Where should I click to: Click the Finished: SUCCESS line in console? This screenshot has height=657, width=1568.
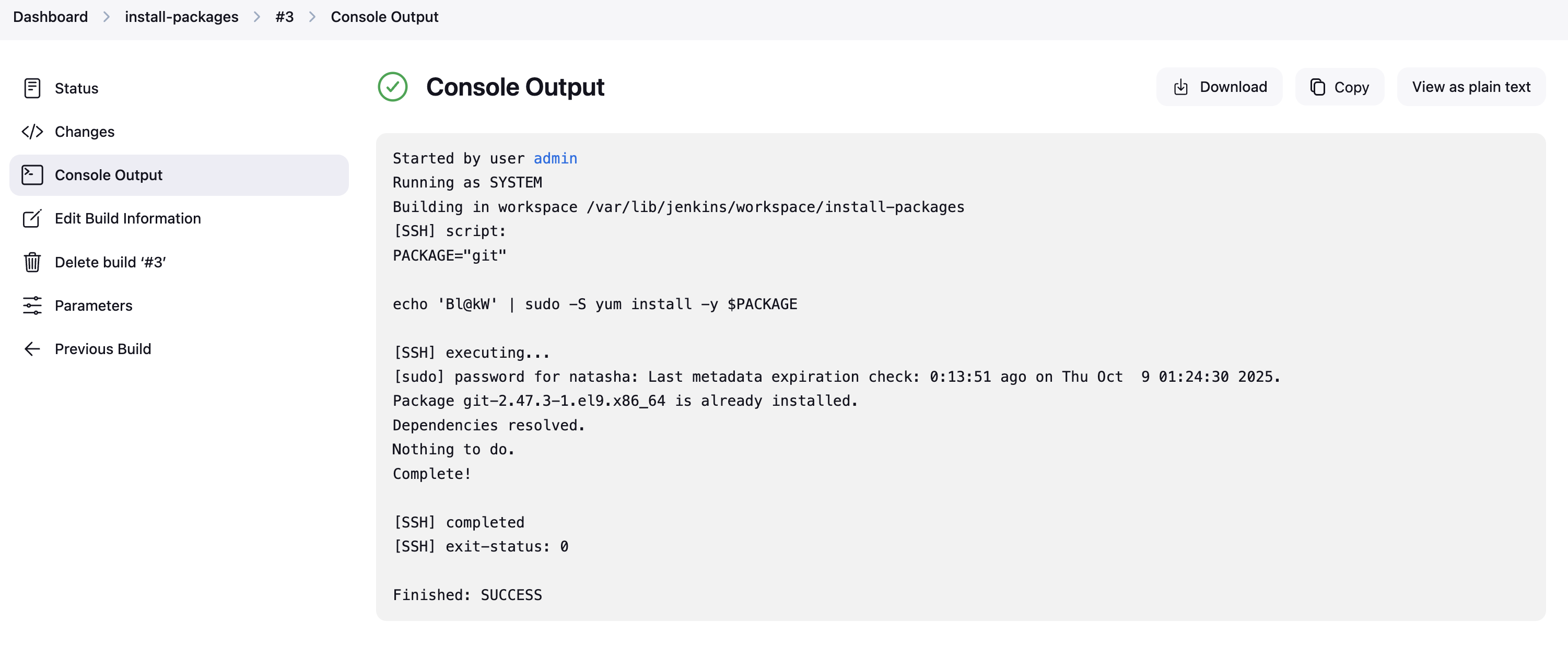pyautogui.click(x=467, y=595)
